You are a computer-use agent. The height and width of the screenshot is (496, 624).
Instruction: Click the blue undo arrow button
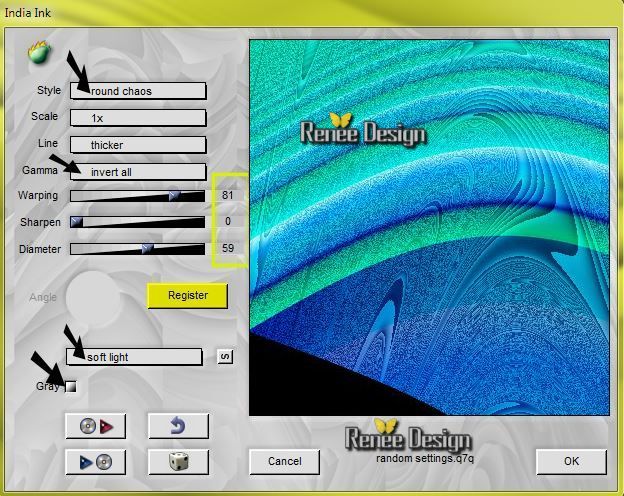178,426
